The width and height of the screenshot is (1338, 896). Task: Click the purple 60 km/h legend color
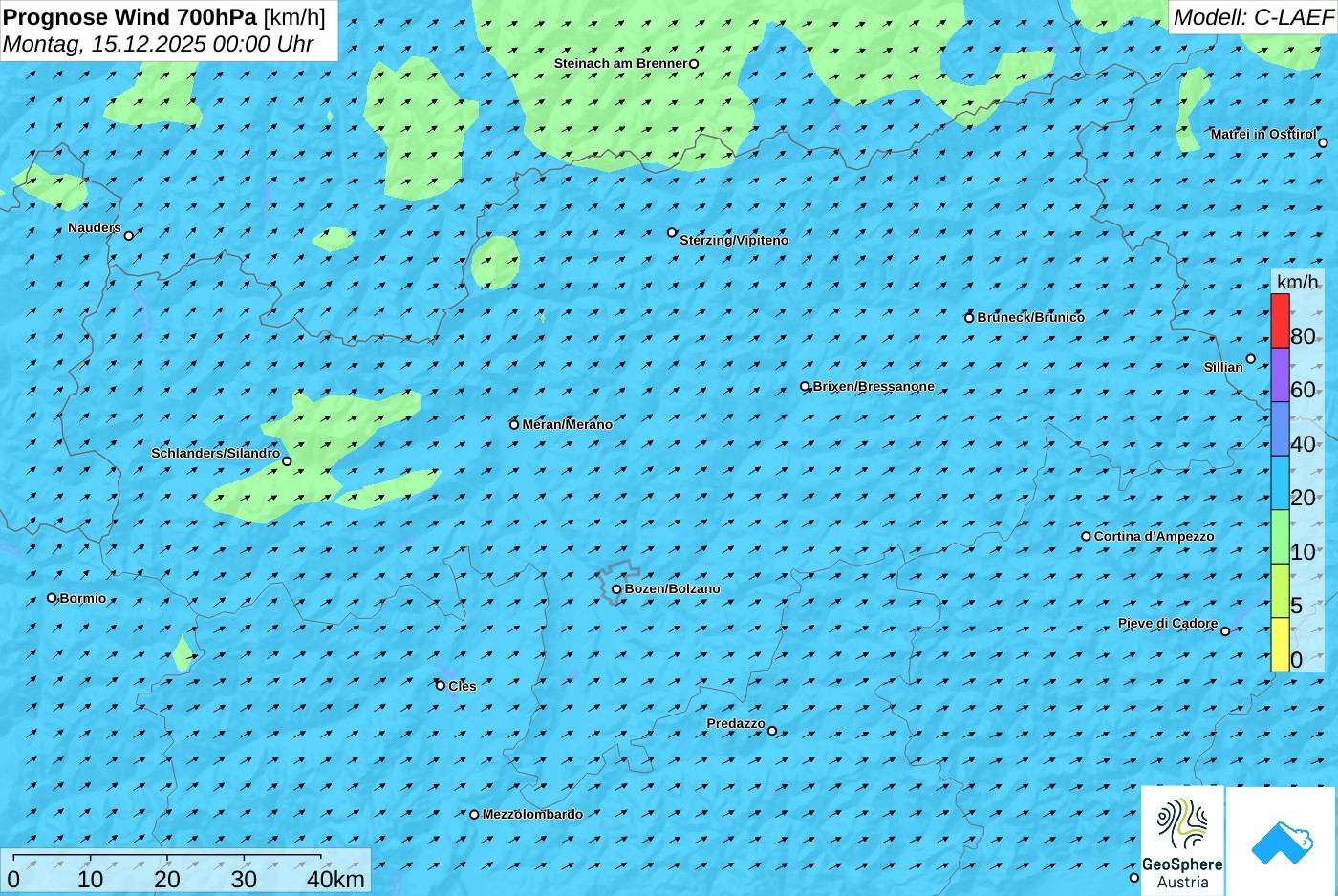(x=1280, y=374)
